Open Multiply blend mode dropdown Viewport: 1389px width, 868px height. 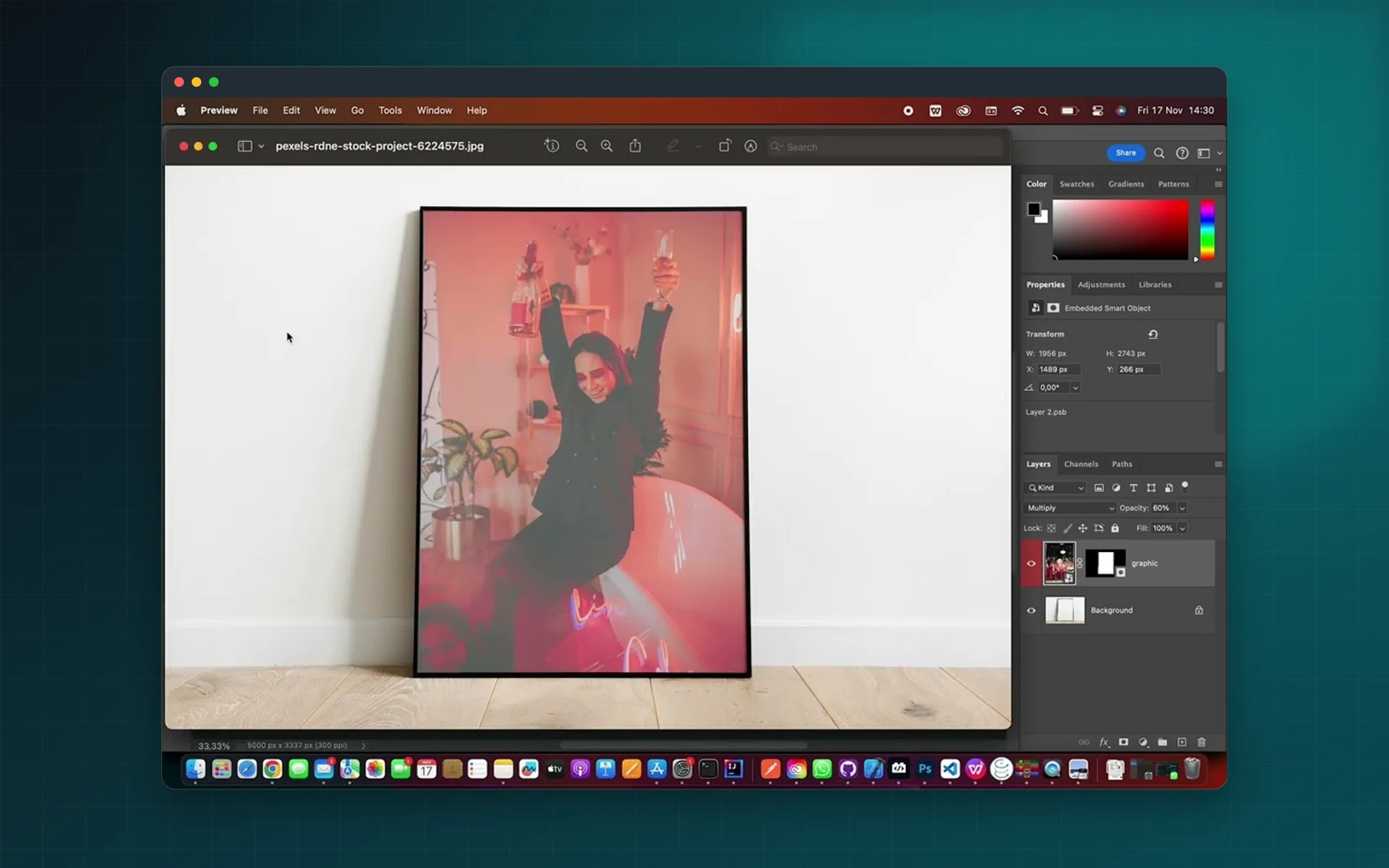pos(1070,509)
